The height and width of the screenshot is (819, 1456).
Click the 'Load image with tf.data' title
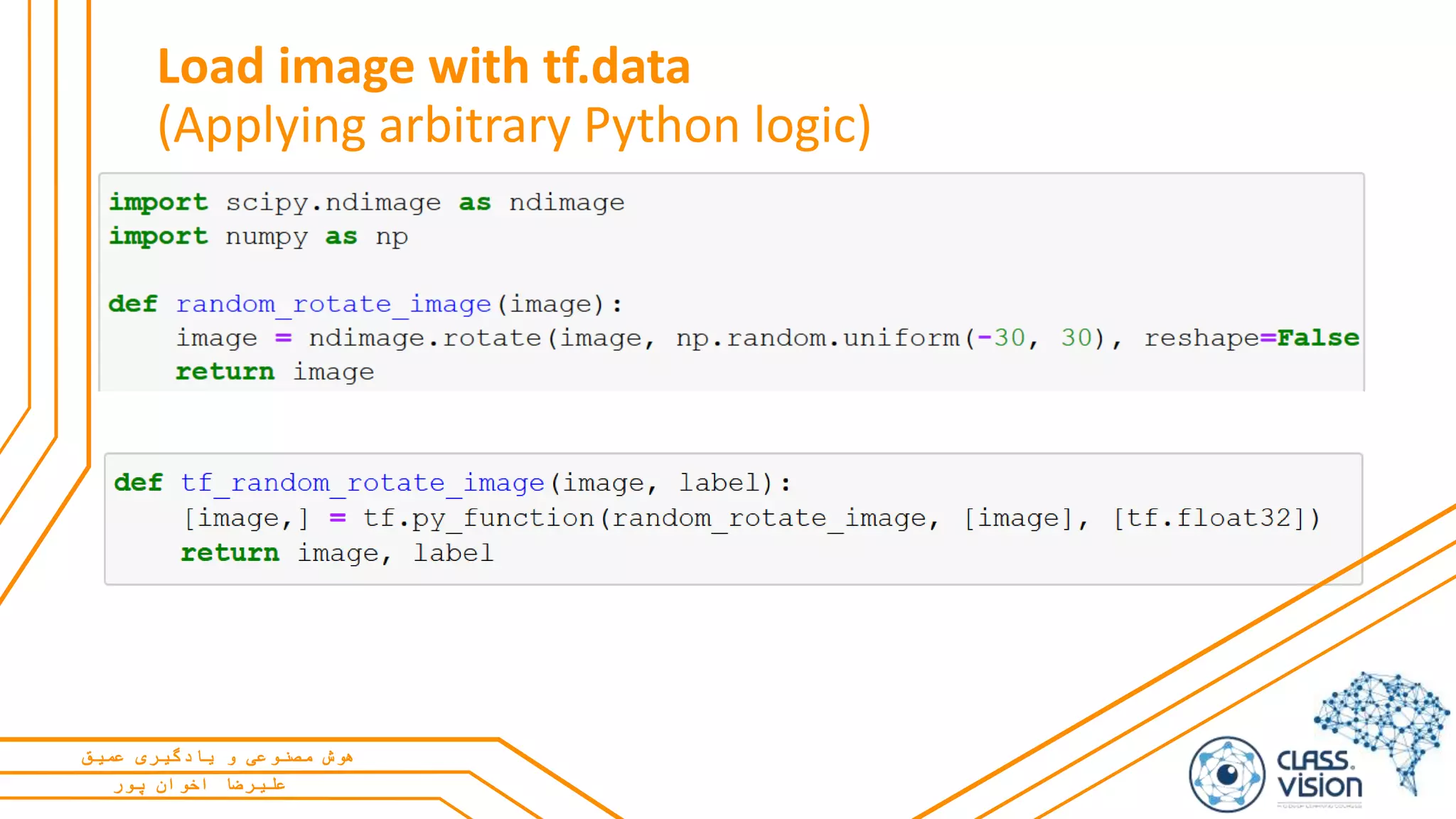(424, 67)
